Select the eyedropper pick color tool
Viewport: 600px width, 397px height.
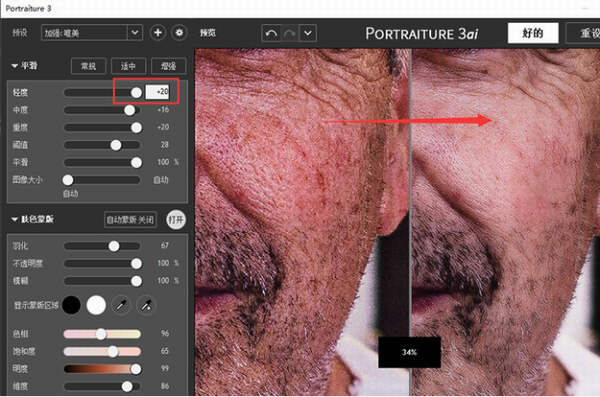tap(121, 305)
